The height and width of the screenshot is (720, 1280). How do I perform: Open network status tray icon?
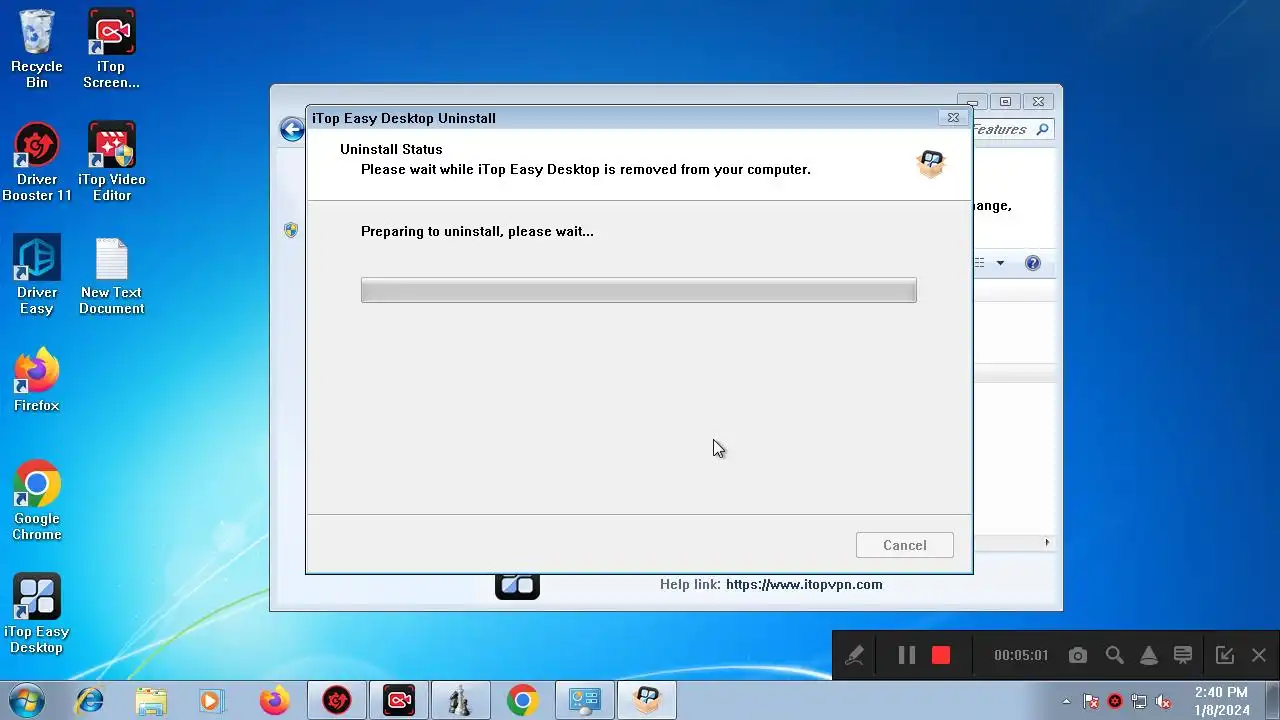coord(1139,701)
